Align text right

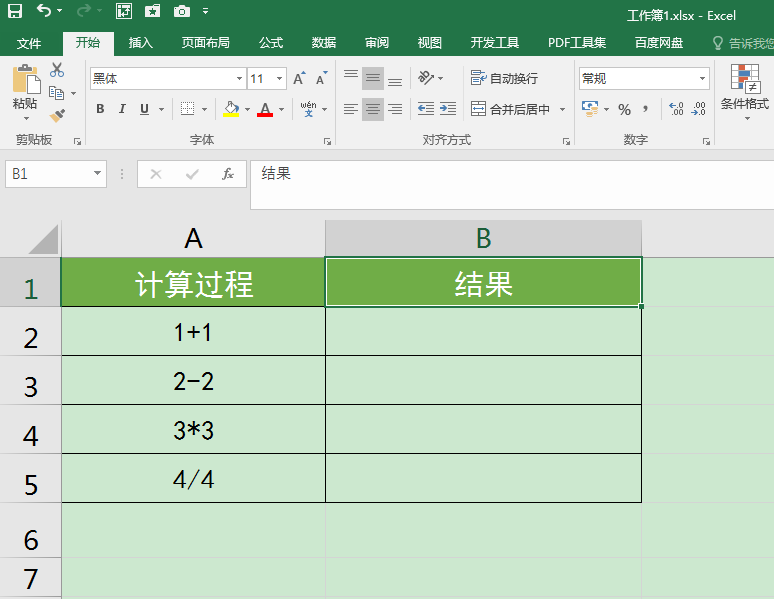coord(394,109)
